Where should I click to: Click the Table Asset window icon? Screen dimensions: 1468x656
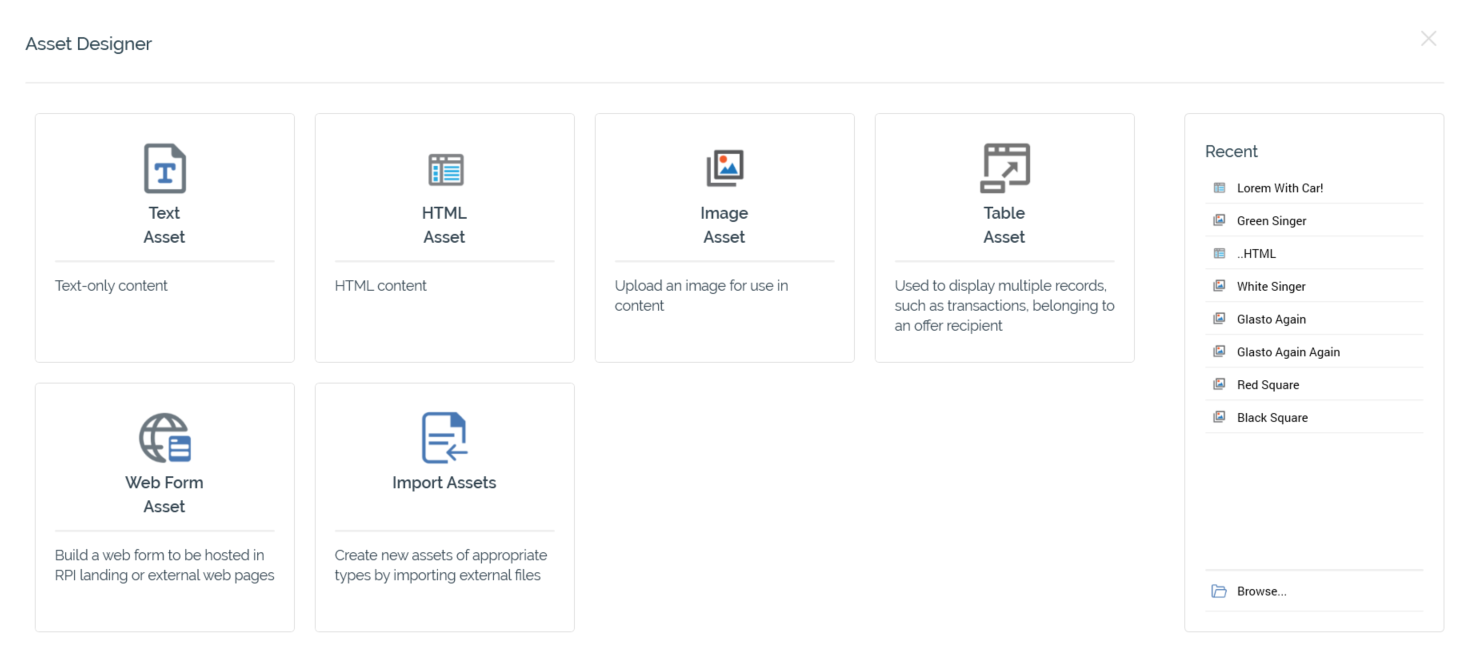coord(1005,168)
